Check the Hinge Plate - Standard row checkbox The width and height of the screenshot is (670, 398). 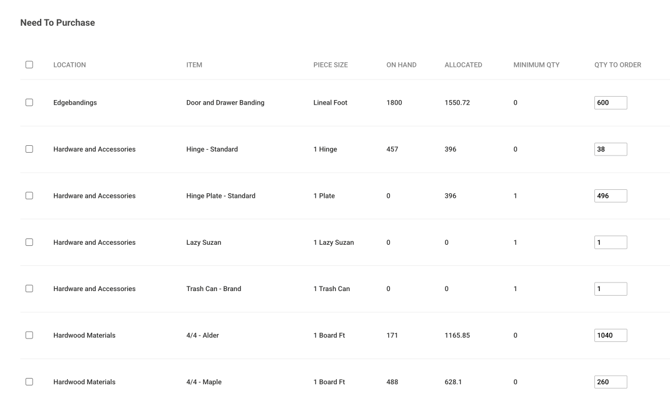pos(29,195)
